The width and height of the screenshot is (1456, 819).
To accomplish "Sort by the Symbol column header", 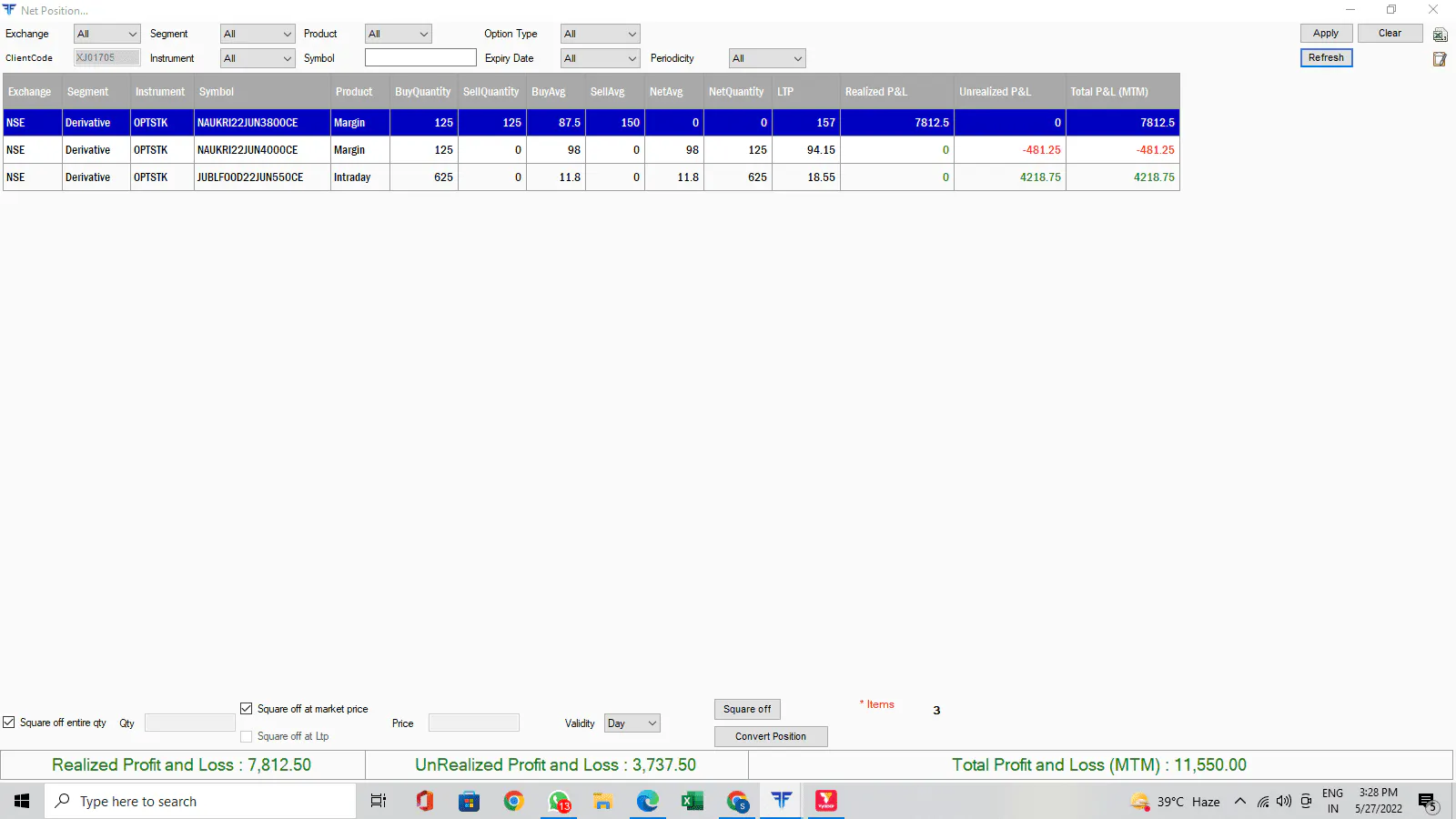I will point(262,92).
